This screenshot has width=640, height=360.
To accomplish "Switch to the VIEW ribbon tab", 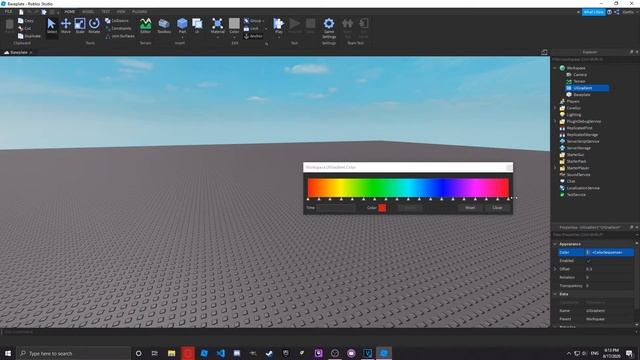I will (121, 12).
